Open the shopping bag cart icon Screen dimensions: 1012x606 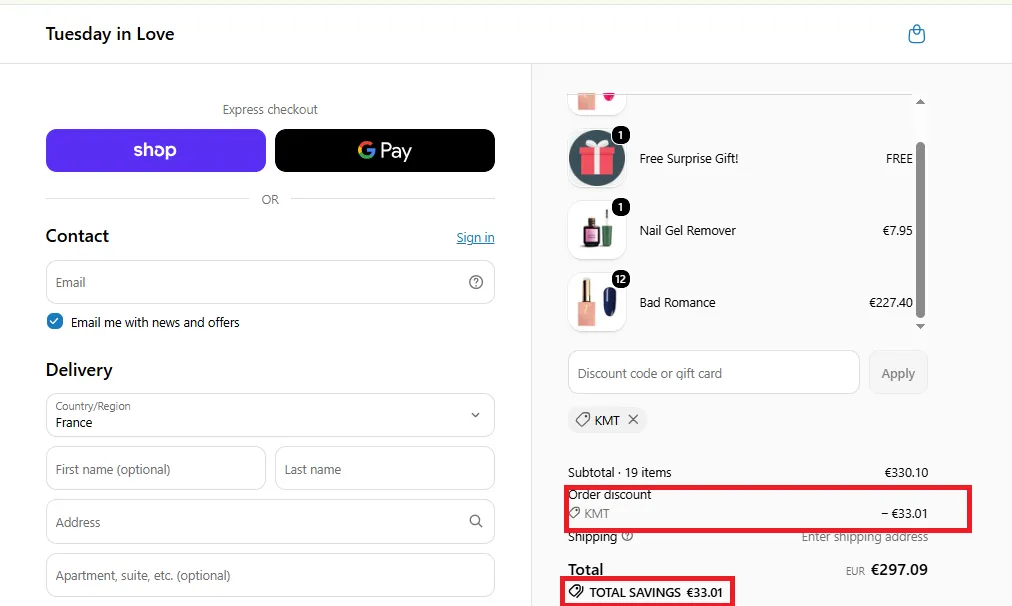[x=916, y=34]
